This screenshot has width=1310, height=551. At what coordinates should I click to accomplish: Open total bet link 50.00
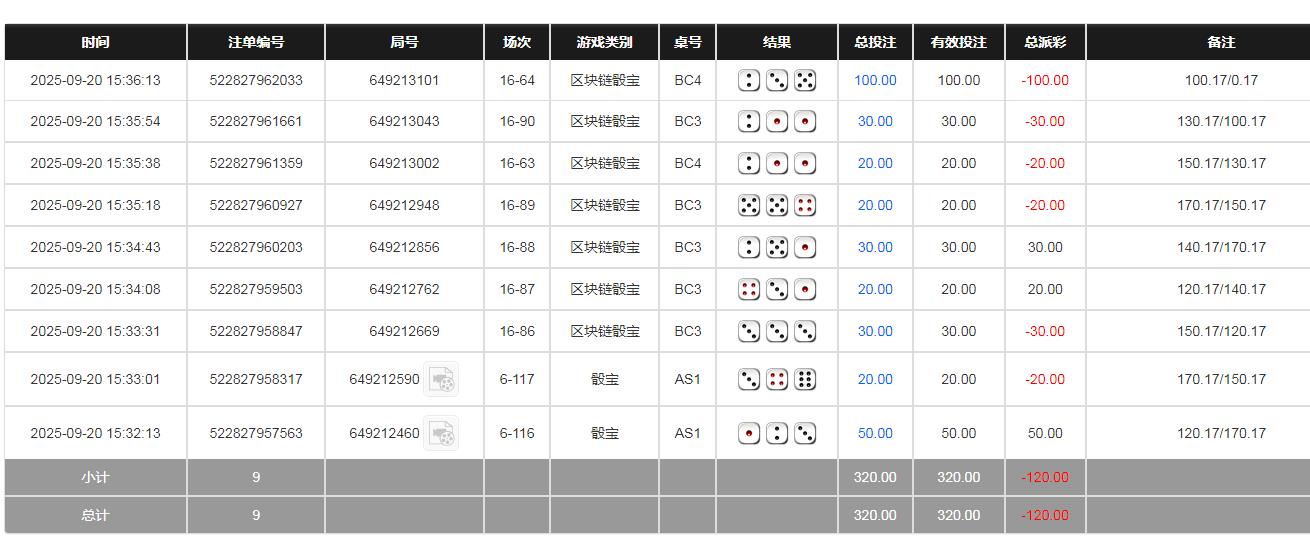click(x=875, y=433)
